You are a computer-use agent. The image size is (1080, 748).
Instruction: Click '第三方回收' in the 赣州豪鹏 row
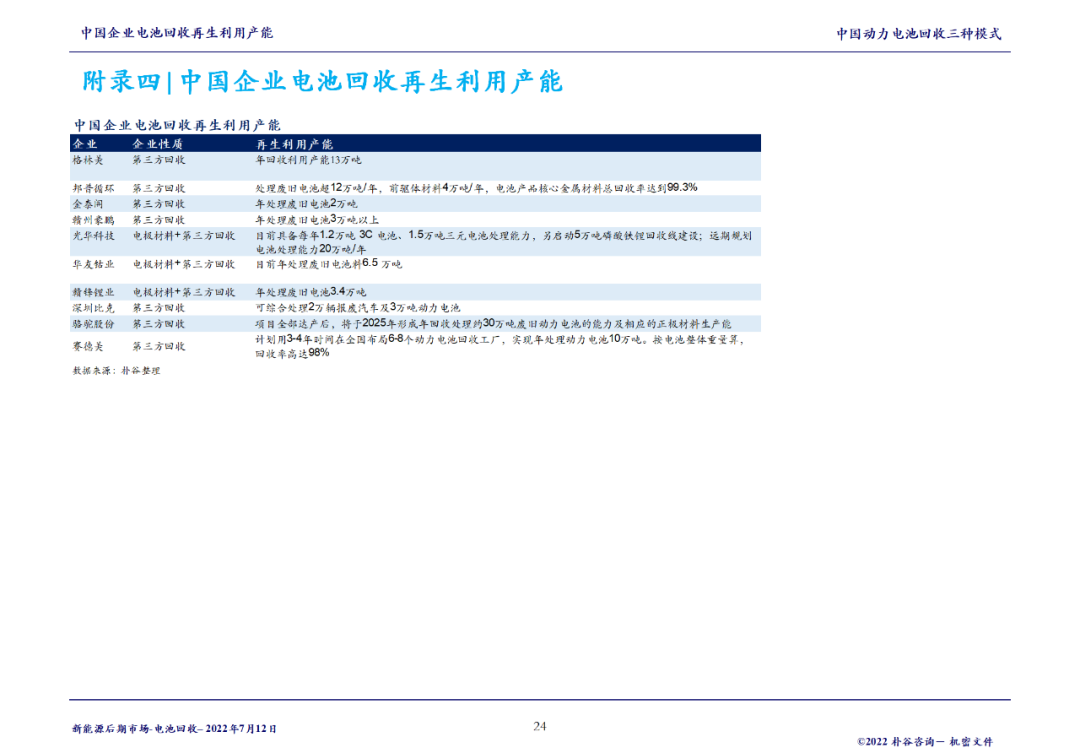point(159,220)
